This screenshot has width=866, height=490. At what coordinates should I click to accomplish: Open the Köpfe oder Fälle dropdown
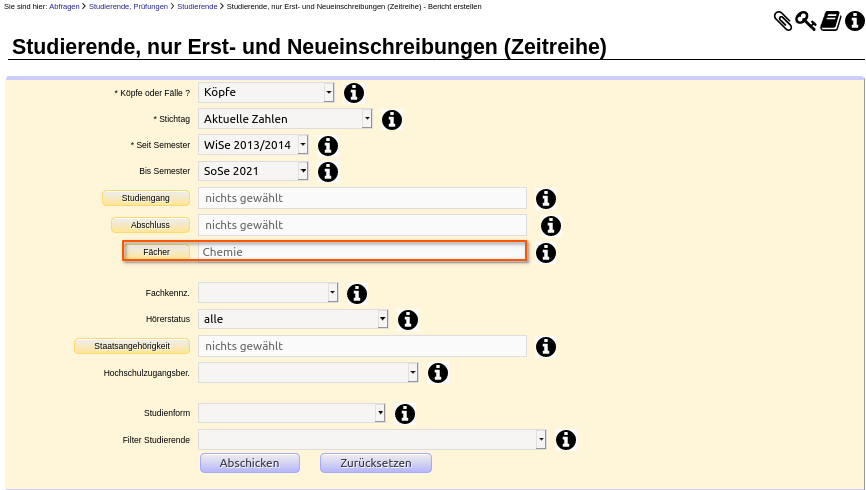[x=266, y=92]
